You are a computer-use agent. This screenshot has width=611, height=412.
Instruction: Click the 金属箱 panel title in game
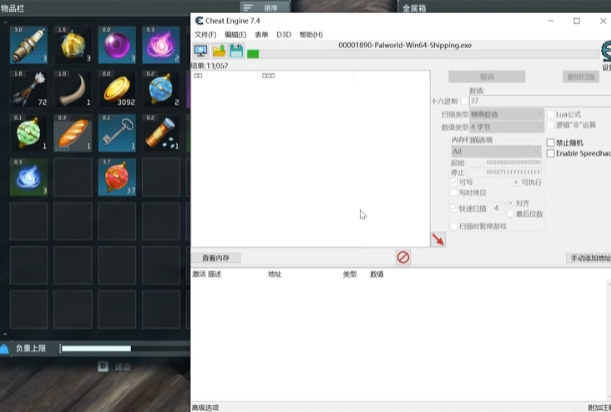pyautogui.click(x=414, y=8)
